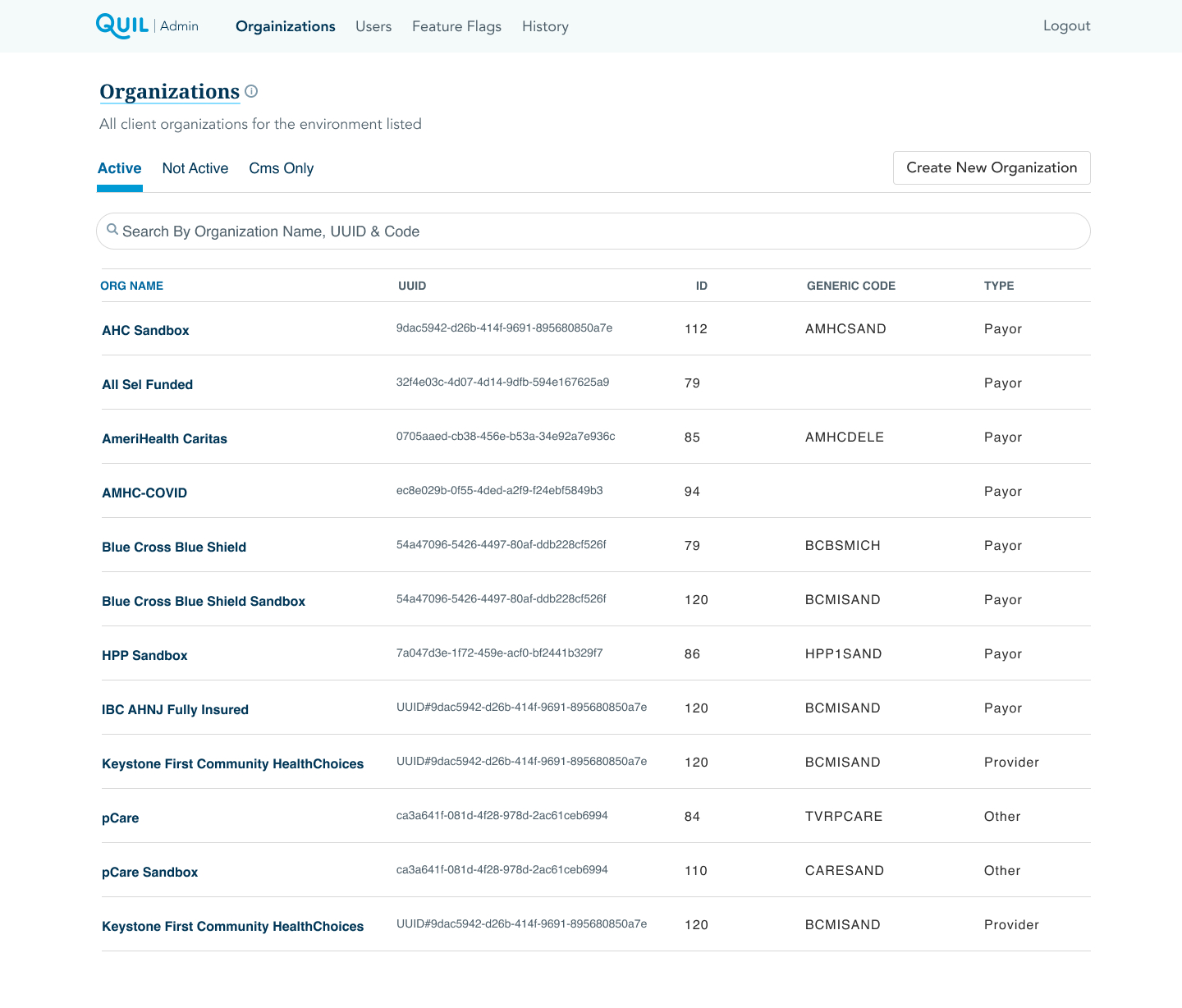Select Organizations in the top navigation
The height and width of the screenshot is (1008, 1182).
(x=285, y=26)
